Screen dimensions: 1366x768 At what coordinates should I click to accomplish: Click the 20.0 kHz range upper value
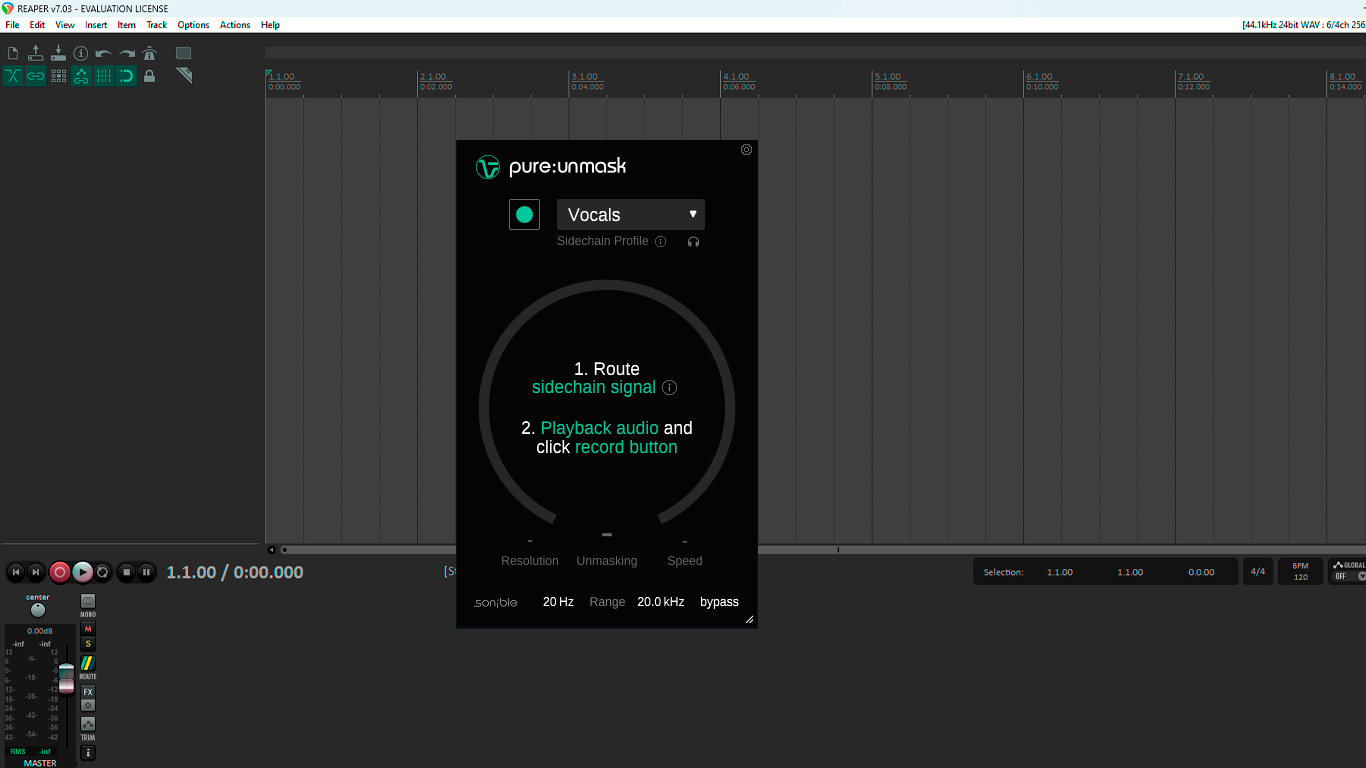[x=661, y=602]
